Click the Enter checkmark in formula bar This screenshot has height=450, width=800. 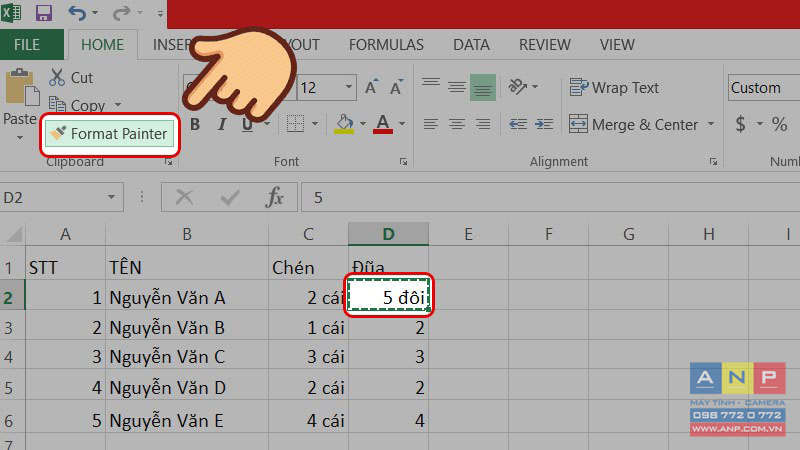coord(230,197)
